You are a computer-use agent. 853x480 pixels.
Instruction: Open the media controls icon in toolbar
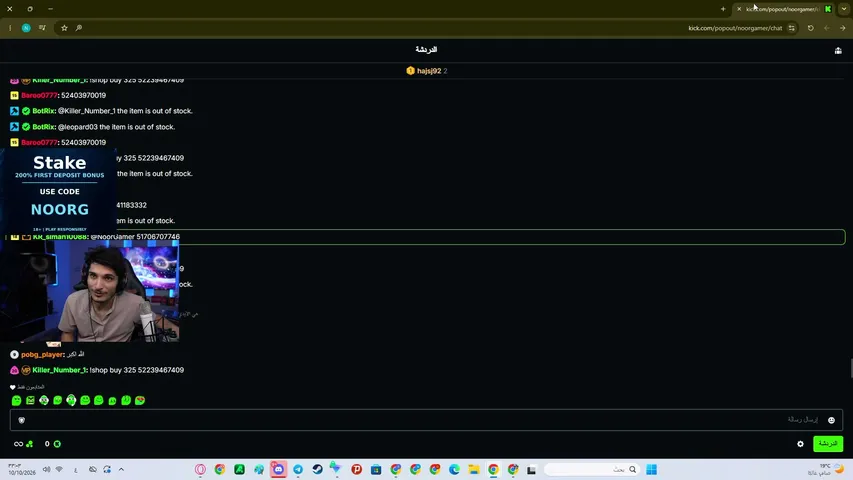(42, 28)
